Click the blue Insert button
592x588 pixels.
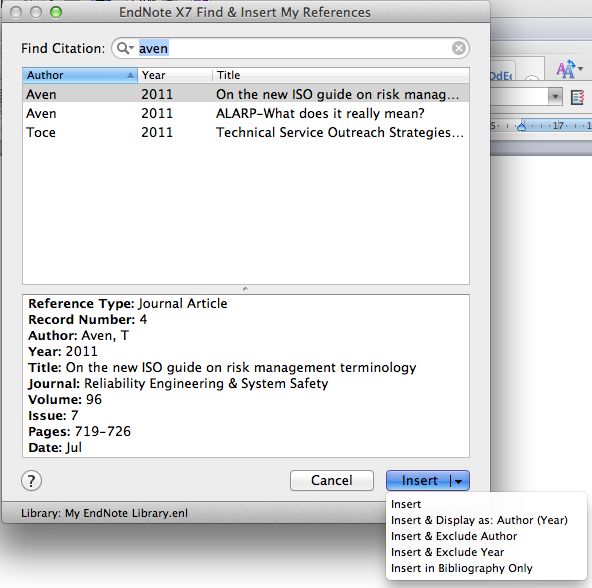(x=419, y=481)
